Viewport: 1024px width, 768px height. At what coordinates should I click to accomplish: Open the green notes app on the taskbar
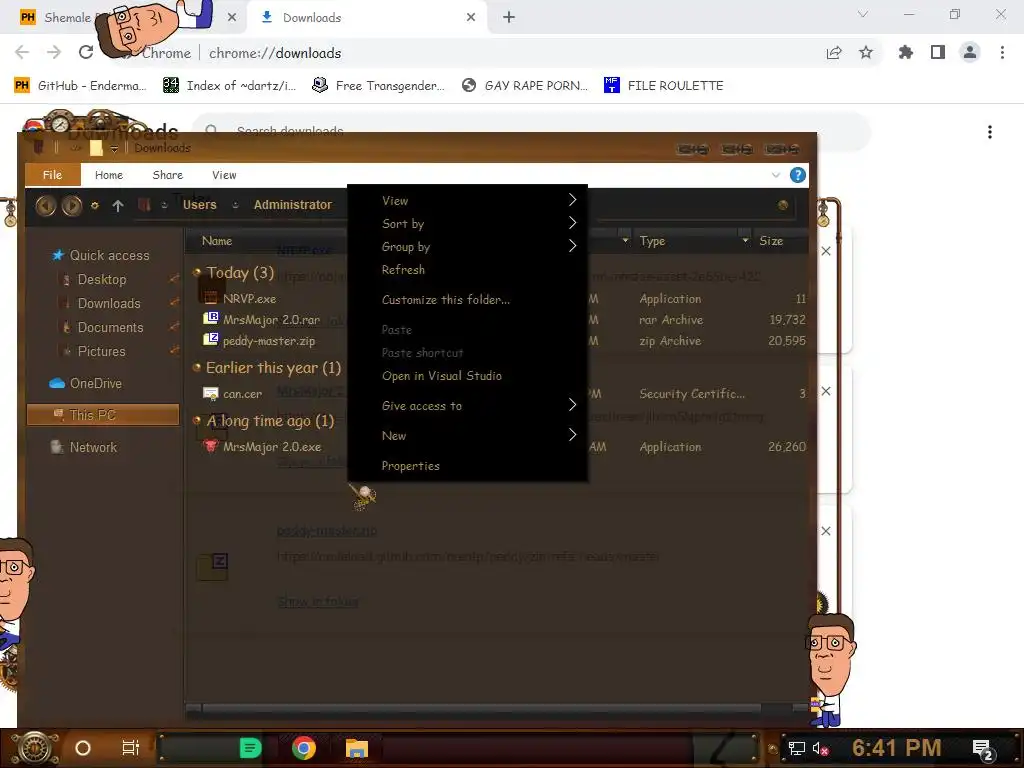click(x=250, y=748)
